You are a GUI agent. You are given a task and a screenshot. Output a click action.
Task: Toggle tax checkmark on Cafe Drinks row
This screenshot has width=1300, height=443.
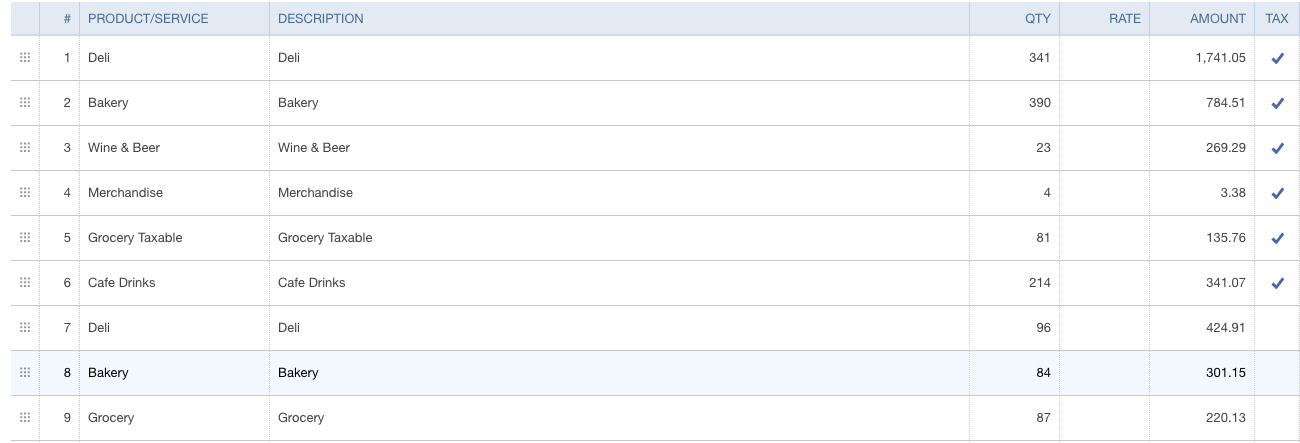(1277, 283)
